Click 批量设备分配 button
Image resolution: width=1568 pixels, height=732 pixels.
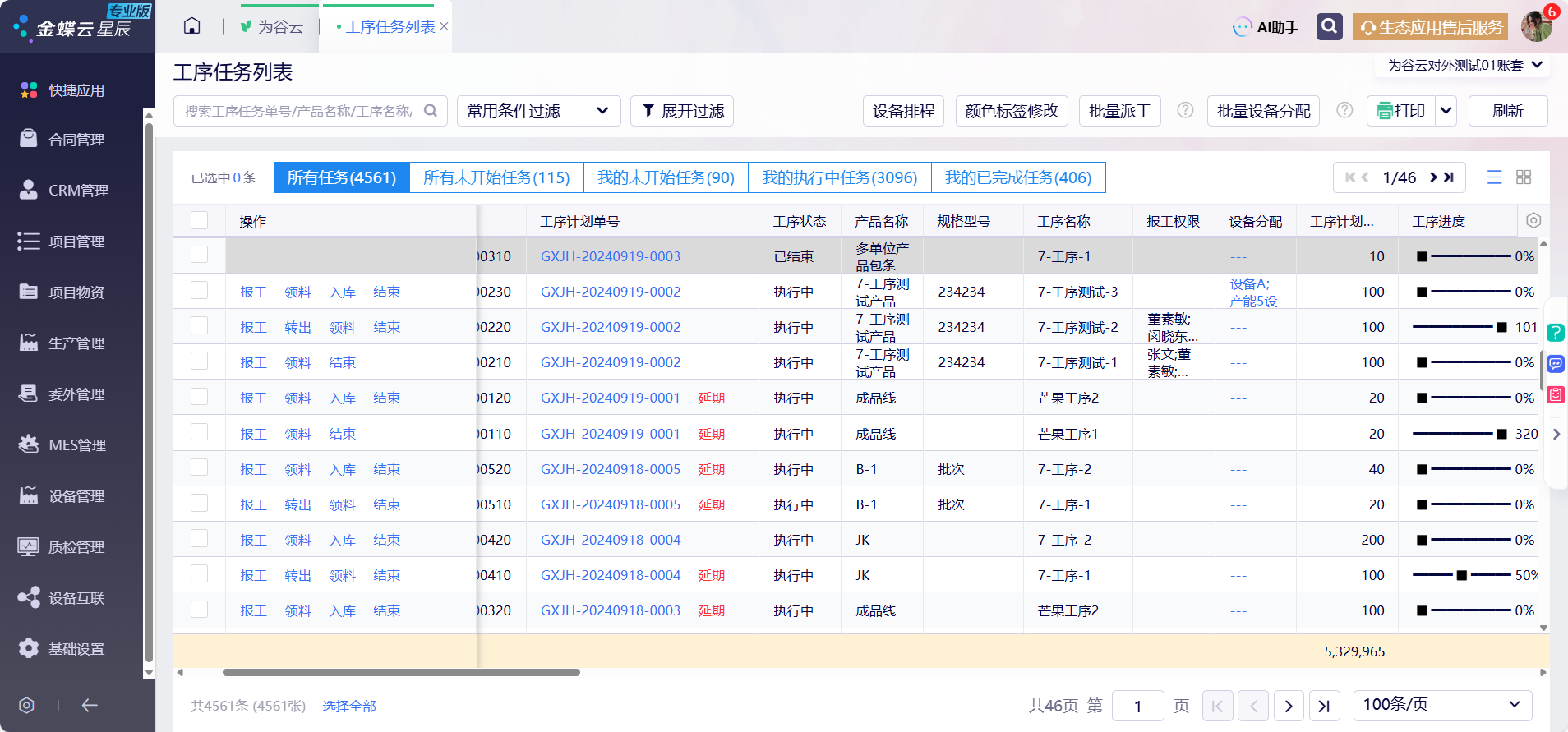click(1263, 111)
